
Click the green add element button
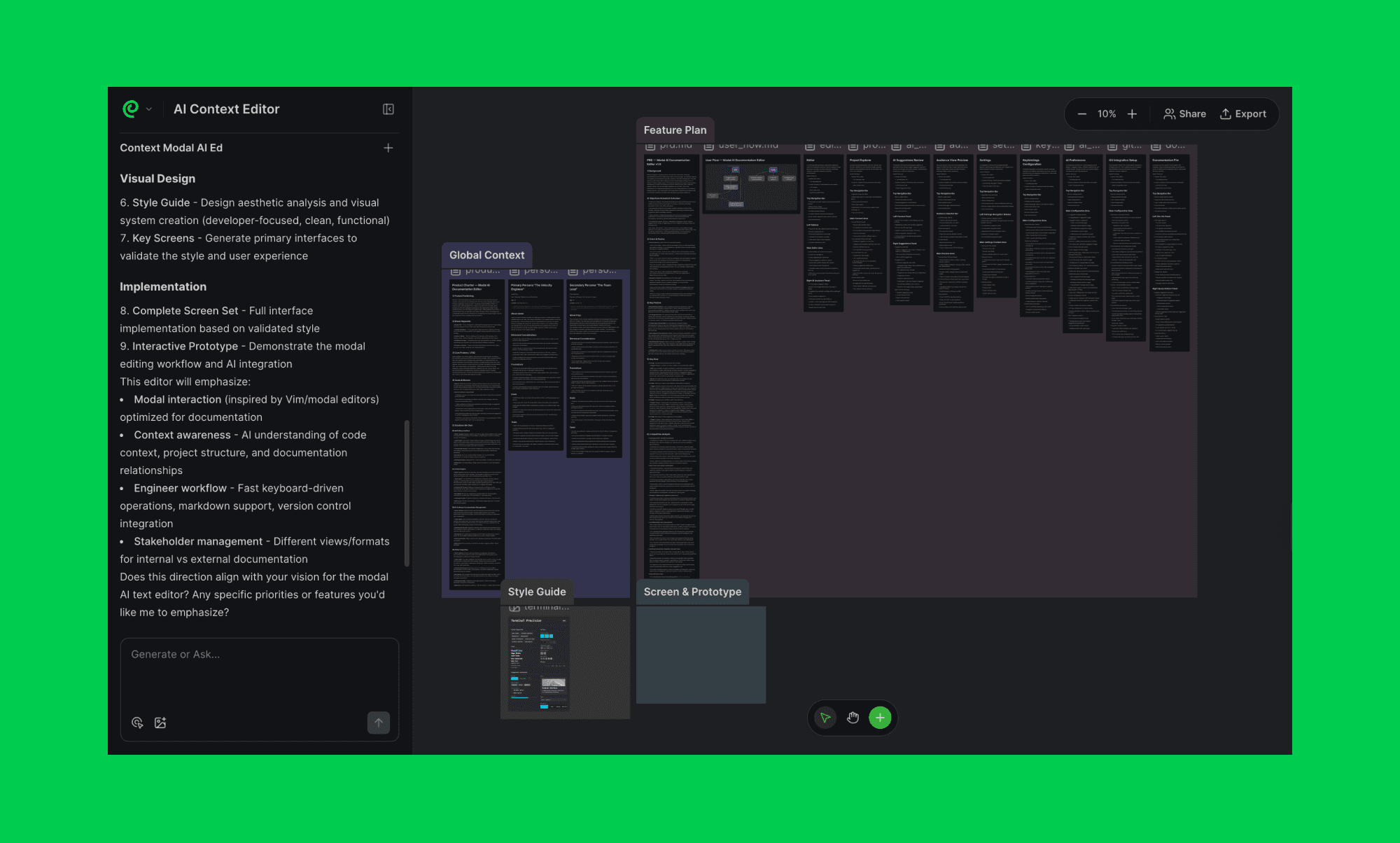tap(880, 718)
